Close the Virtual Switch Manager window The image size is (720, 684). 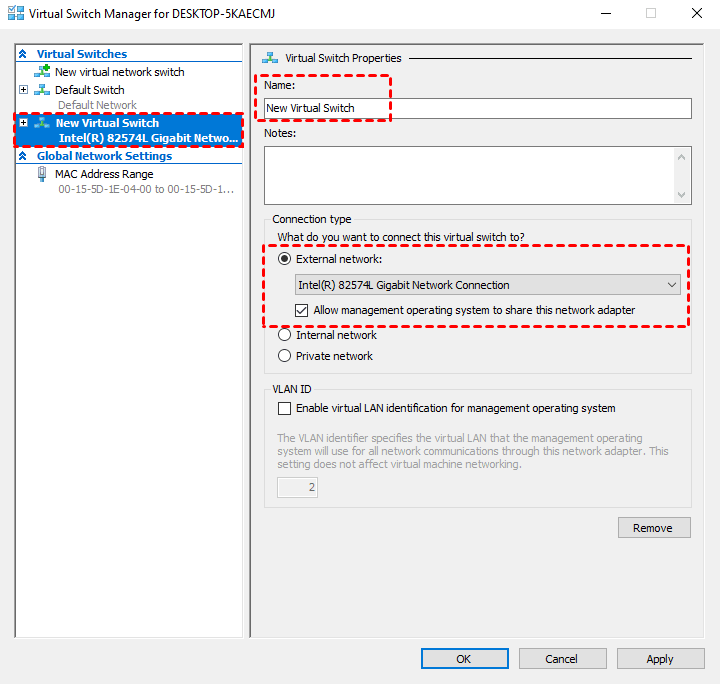tap(697, 13)
